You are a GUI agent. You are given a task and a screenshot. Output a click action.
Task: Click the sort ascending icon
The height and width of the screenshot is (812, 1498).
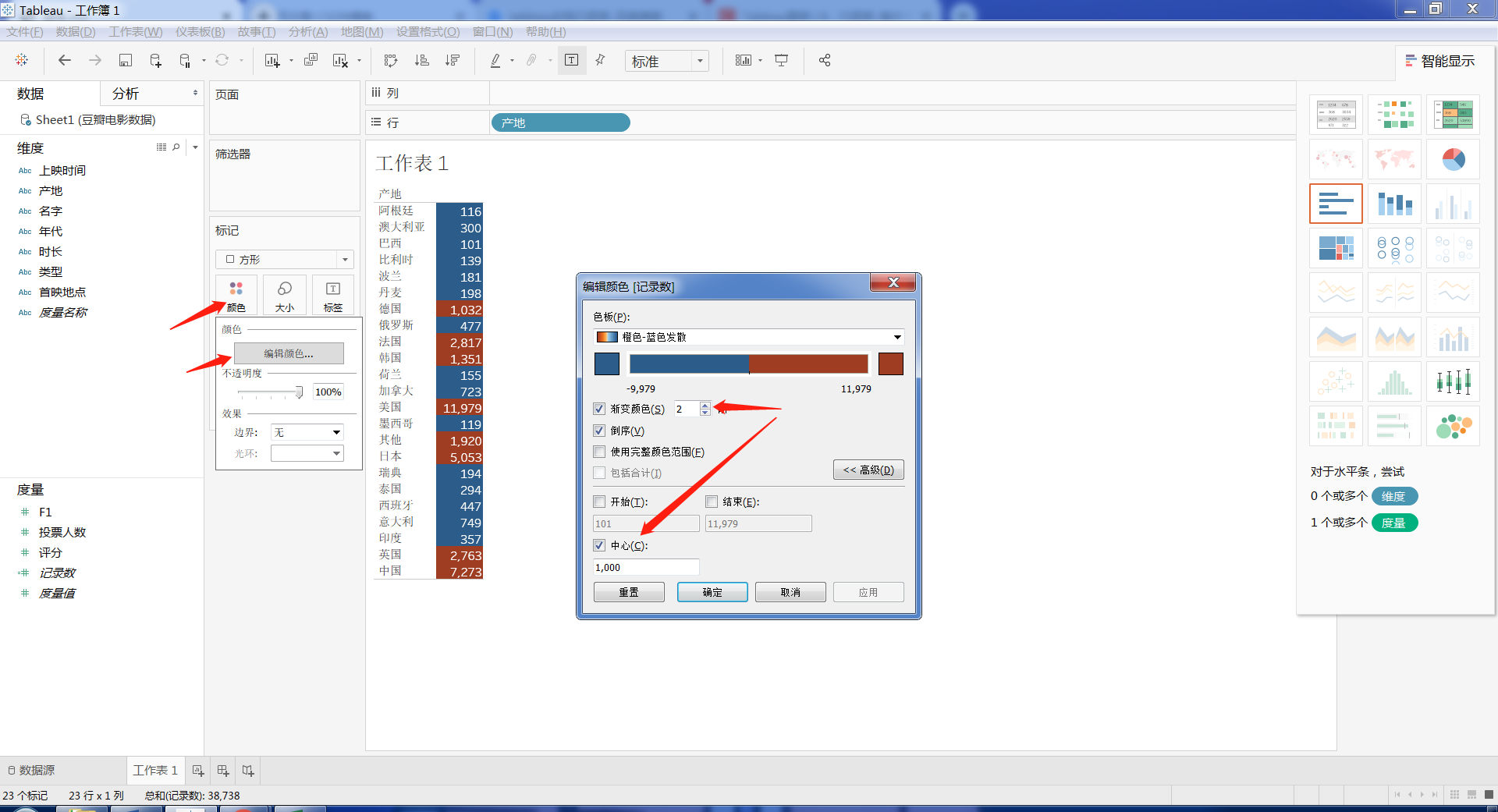pyautogui.click(x=422, y=60)
